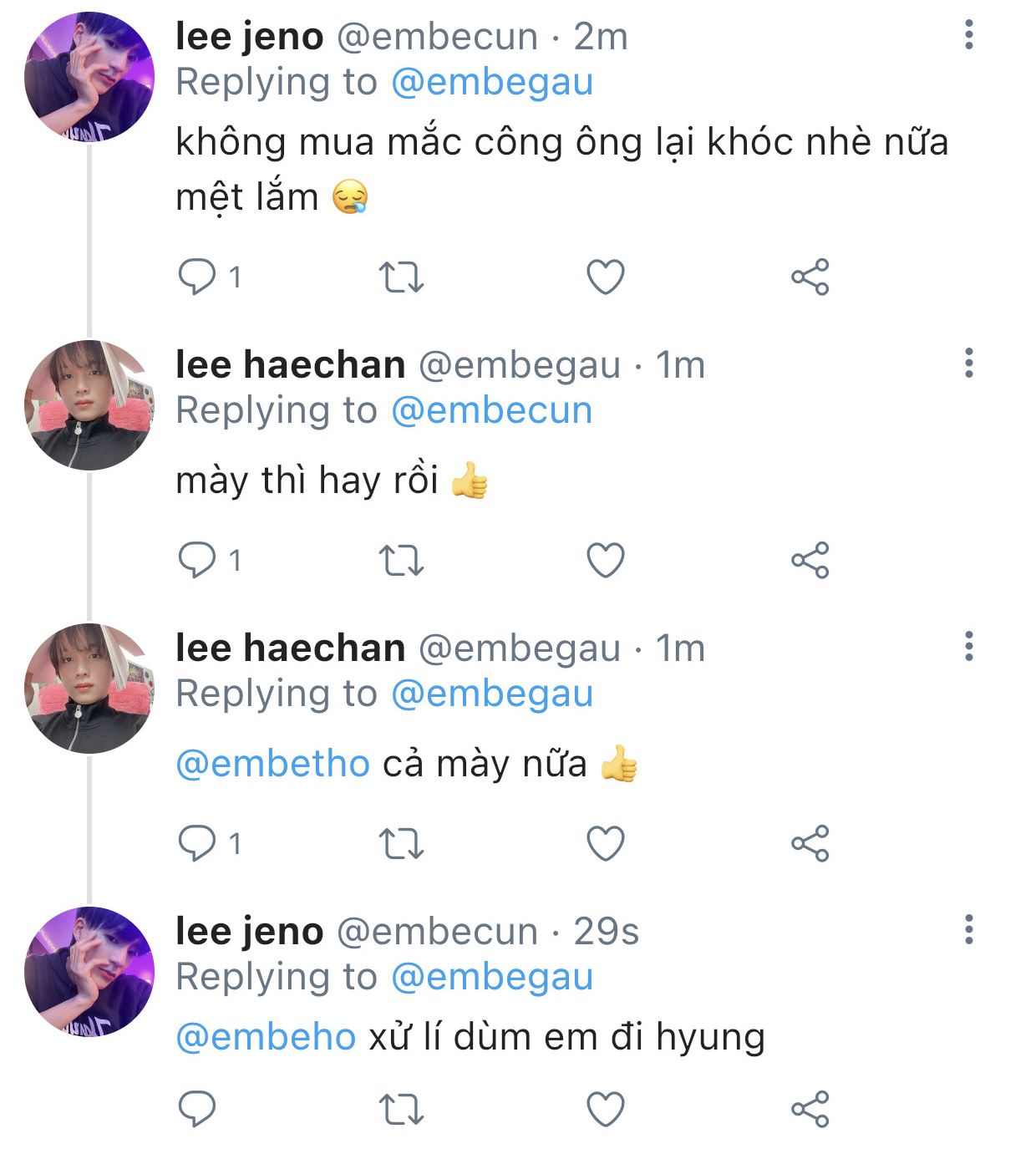Share jeno's first tweet

click(x=810, y=277)
